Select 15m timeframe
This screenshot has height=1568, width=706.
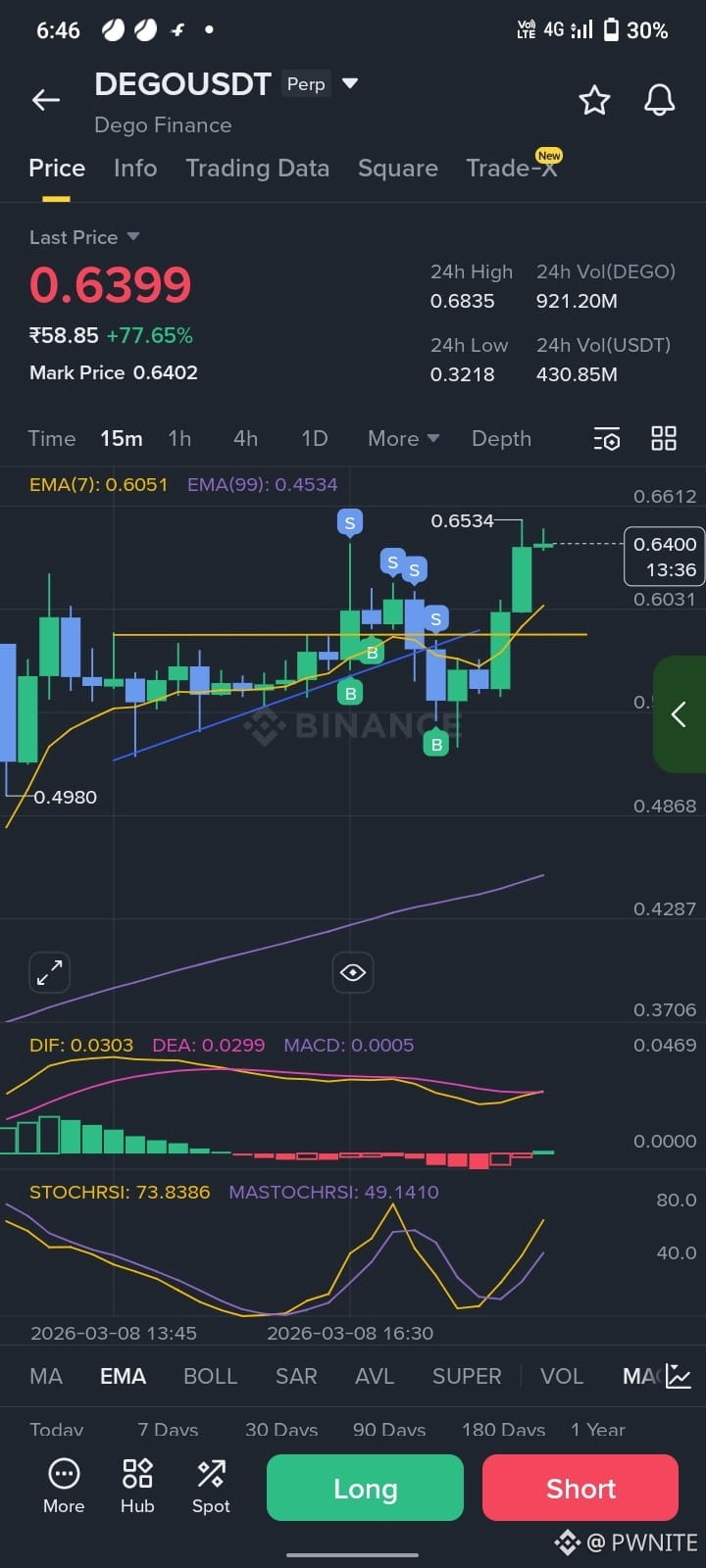122,438
